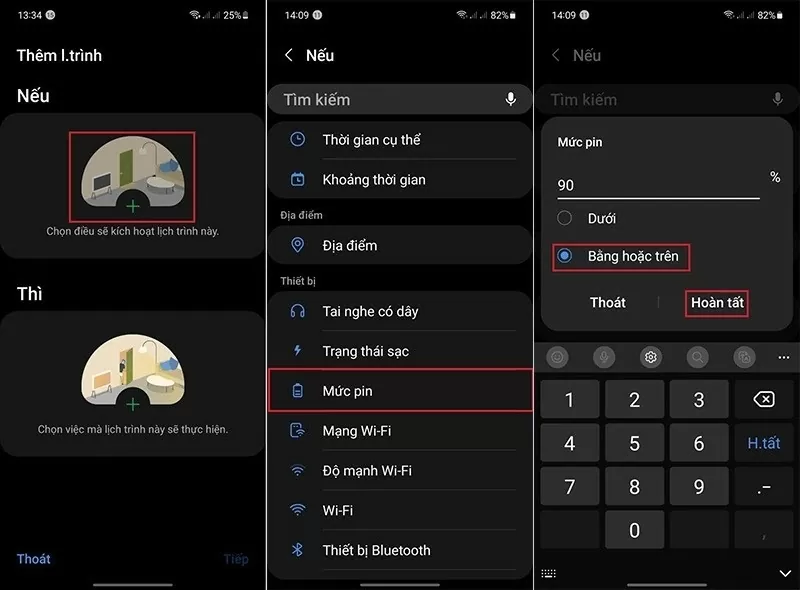Viewport: 800px width, 590px height.
Task: Select the charging bolt icon for Trạng thái sạc
Action: [297, 350]
